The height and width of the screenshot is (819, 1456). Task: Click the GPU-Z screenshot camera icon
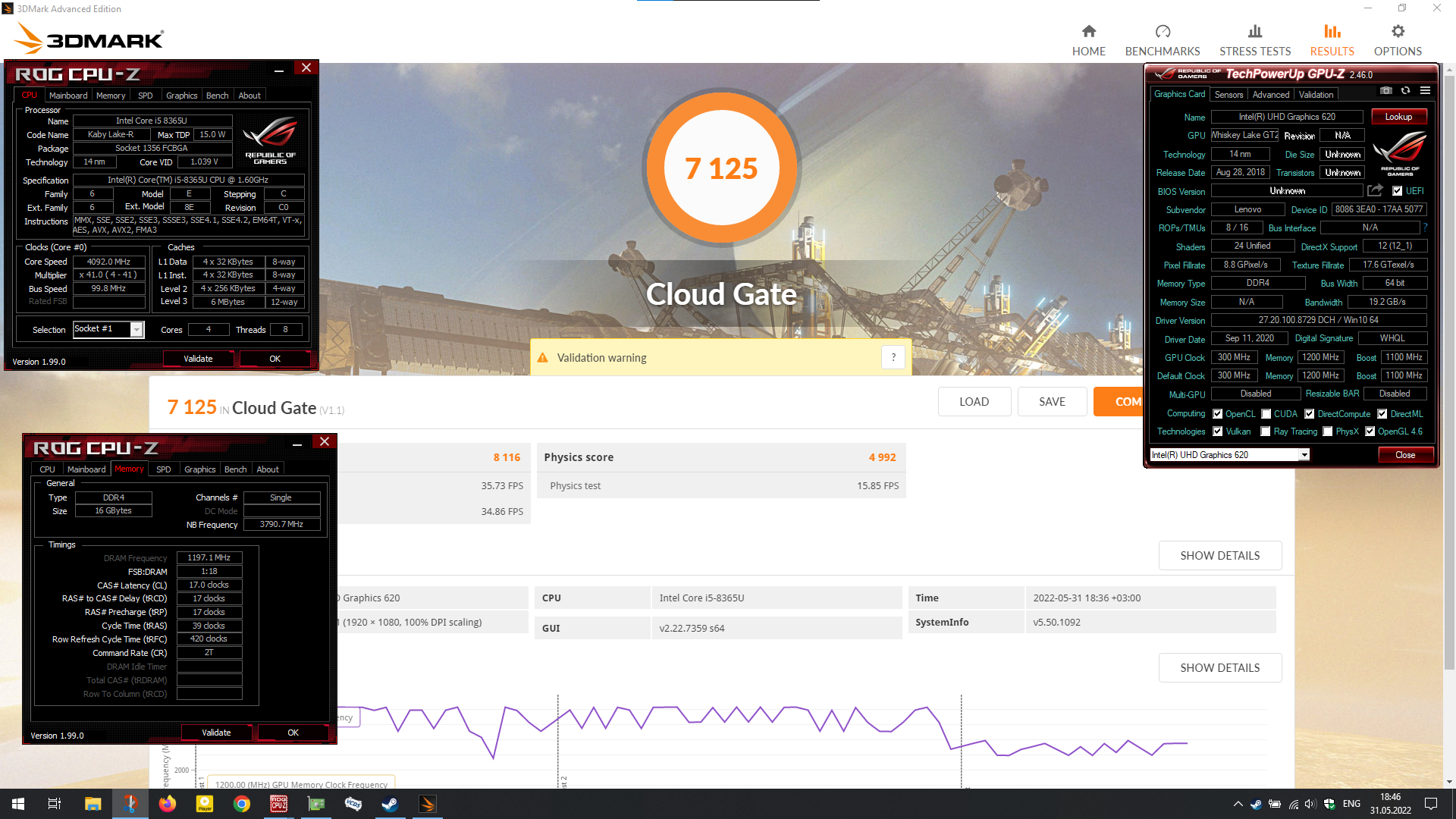point(1386,91)
